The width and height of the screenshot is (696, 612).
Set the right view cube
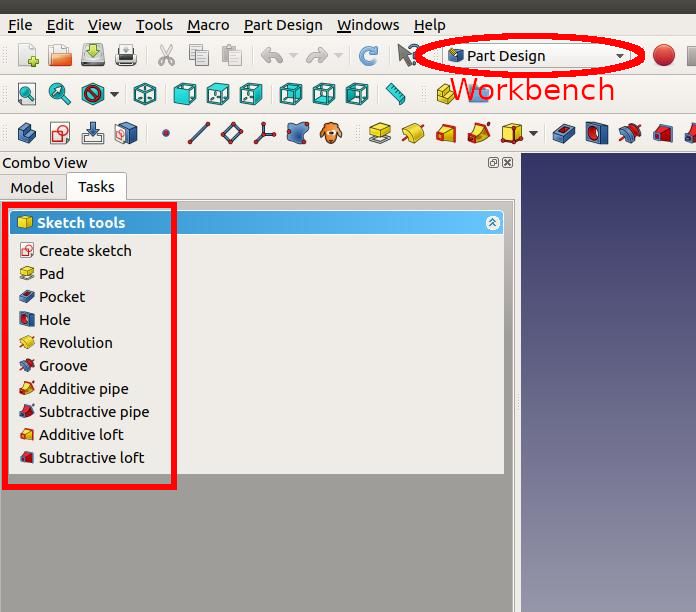coord(250,94)
